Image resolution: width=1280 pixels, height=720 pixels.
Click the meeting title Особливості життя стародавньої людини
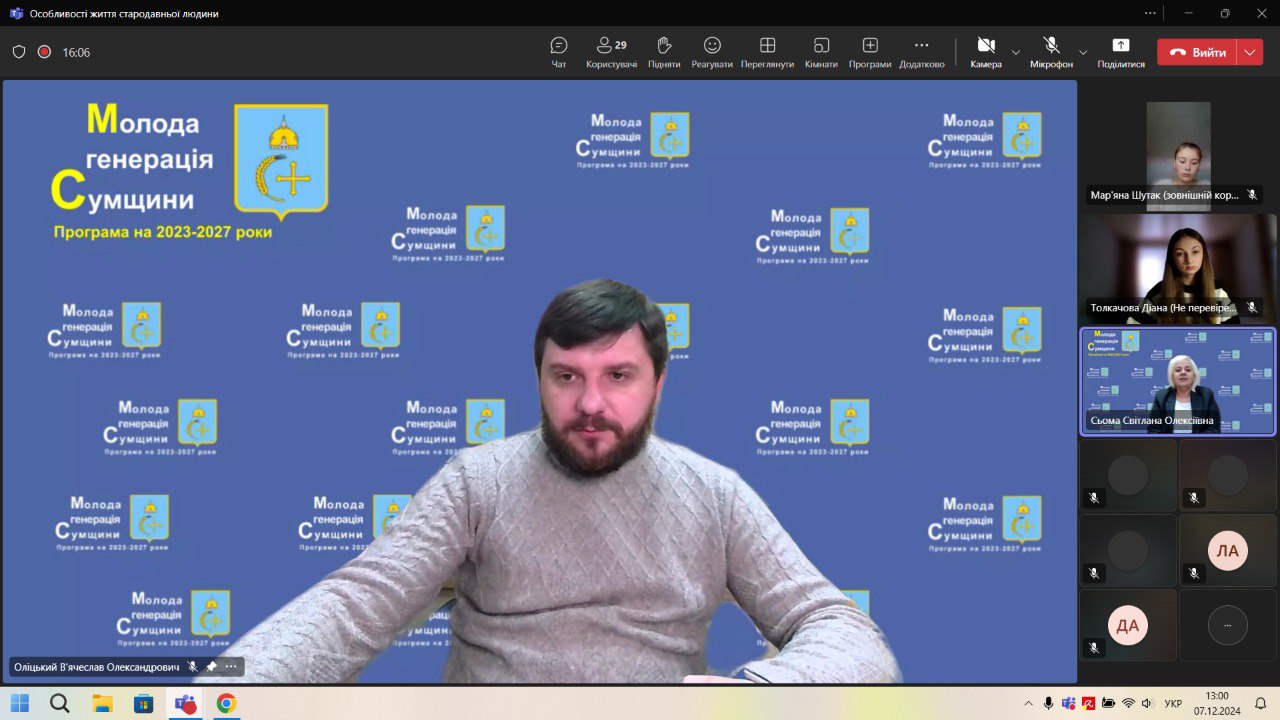coord(124,14)
